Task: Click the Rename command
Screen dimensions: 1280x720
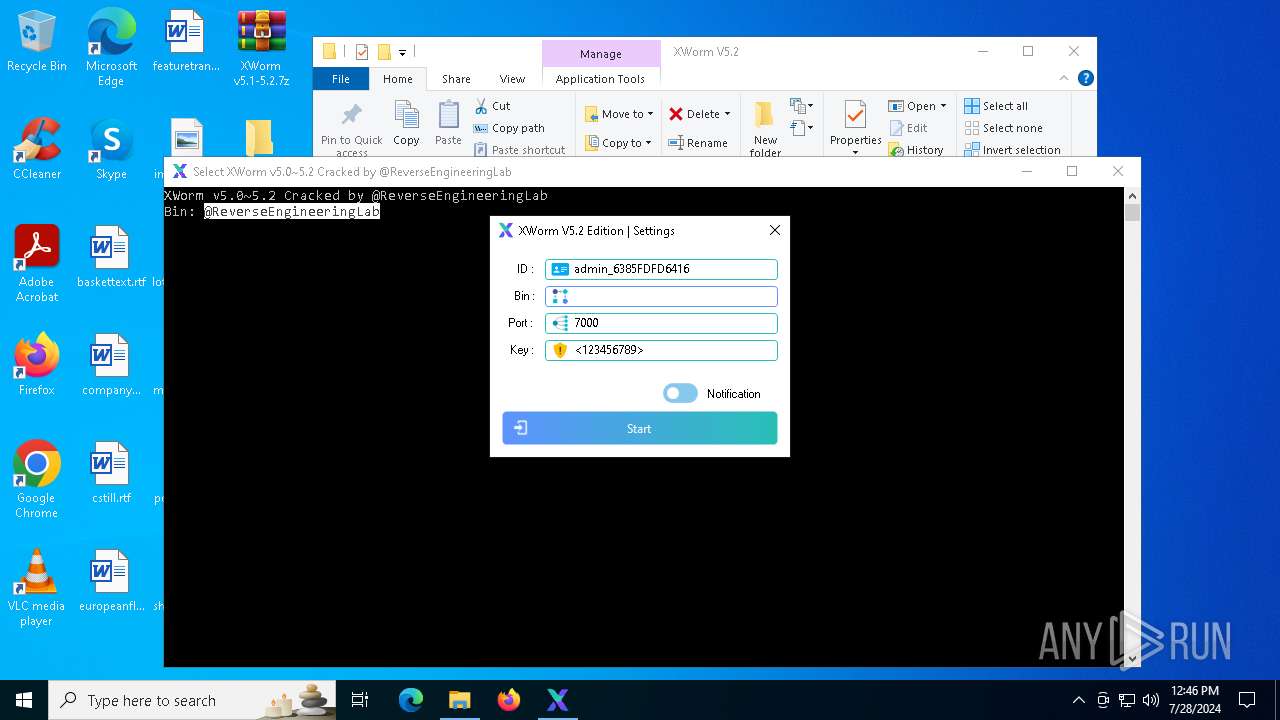Action: [x=698, y=143]
